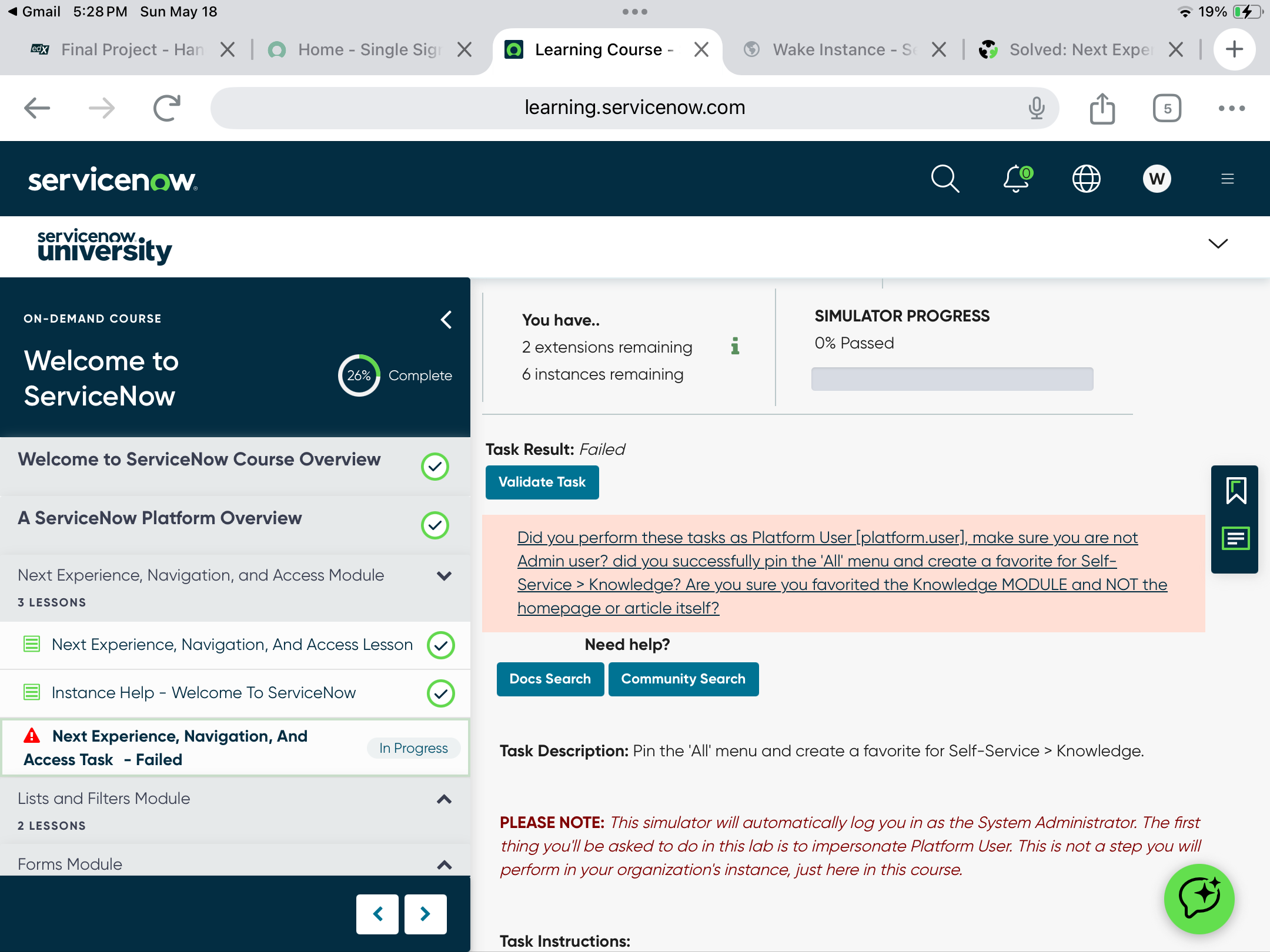Image resolution: width=1270 pixels, height=952 pixels.
Task: Expand Lists and Filters Module
Action: (x=444, y=799)
